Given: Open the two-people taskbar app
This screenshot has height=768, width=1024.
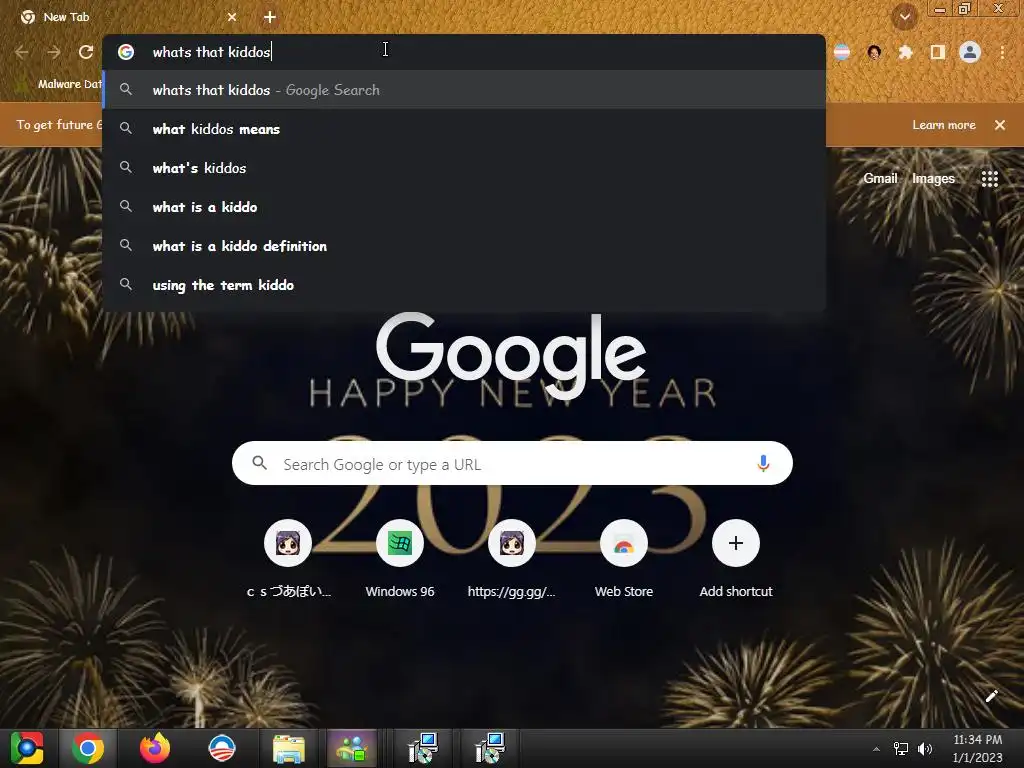Looking at the screenshot, I should [x=352, y=748].
